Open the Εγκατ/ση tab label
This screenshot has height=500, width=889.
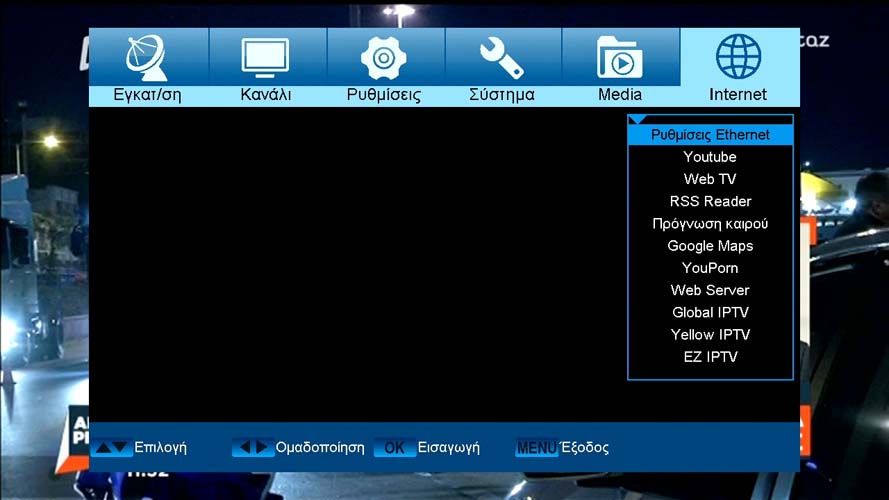pos(147,95)
